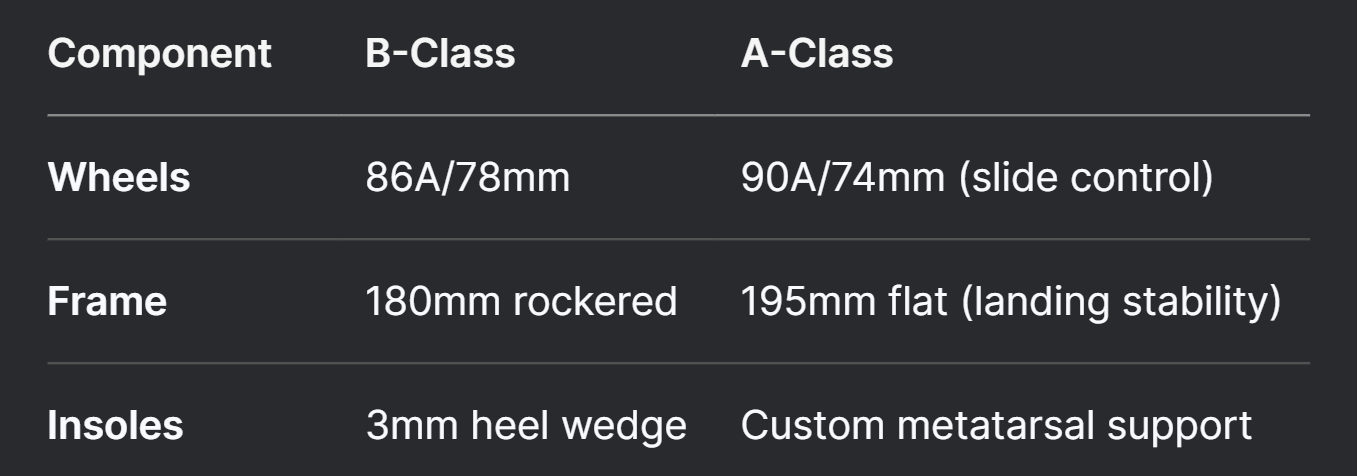1357x476 pixels.
Task: Click the divider below the Wheels row
Action: [678, 239]
